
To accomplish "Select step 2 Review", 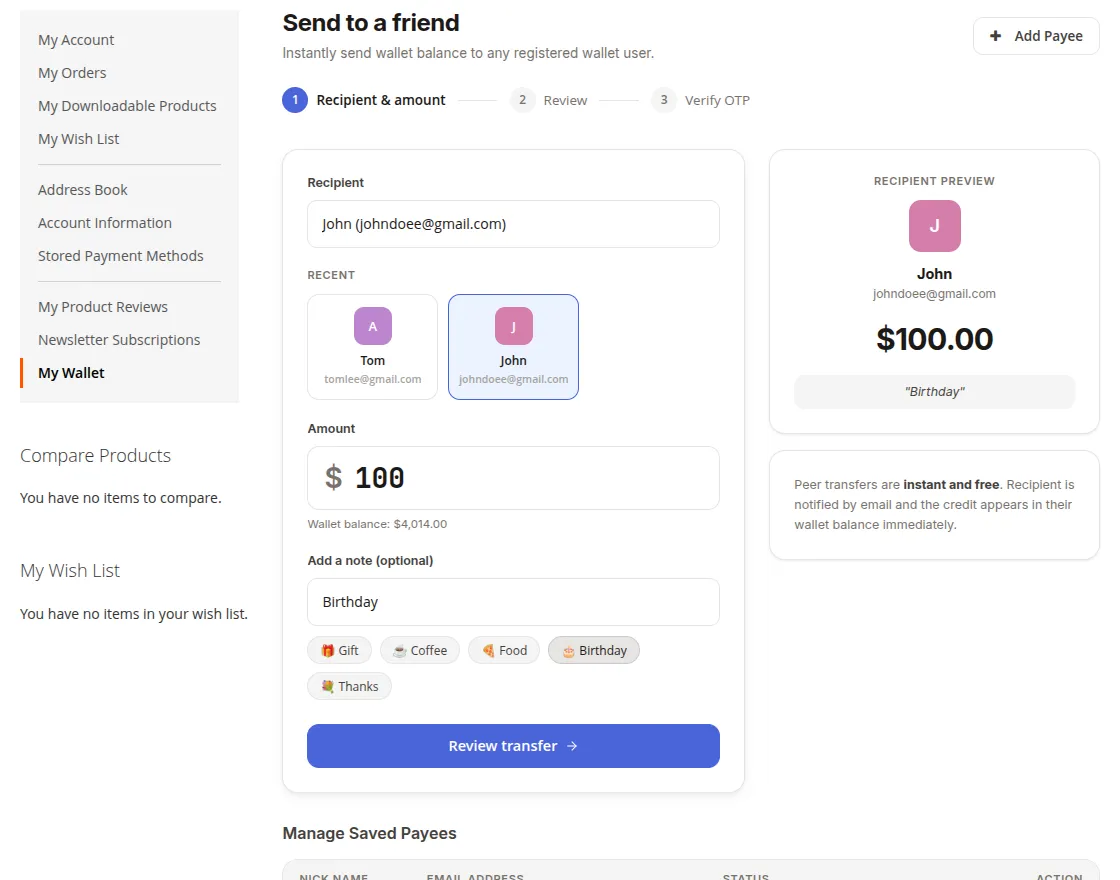I will click(549, 100).
